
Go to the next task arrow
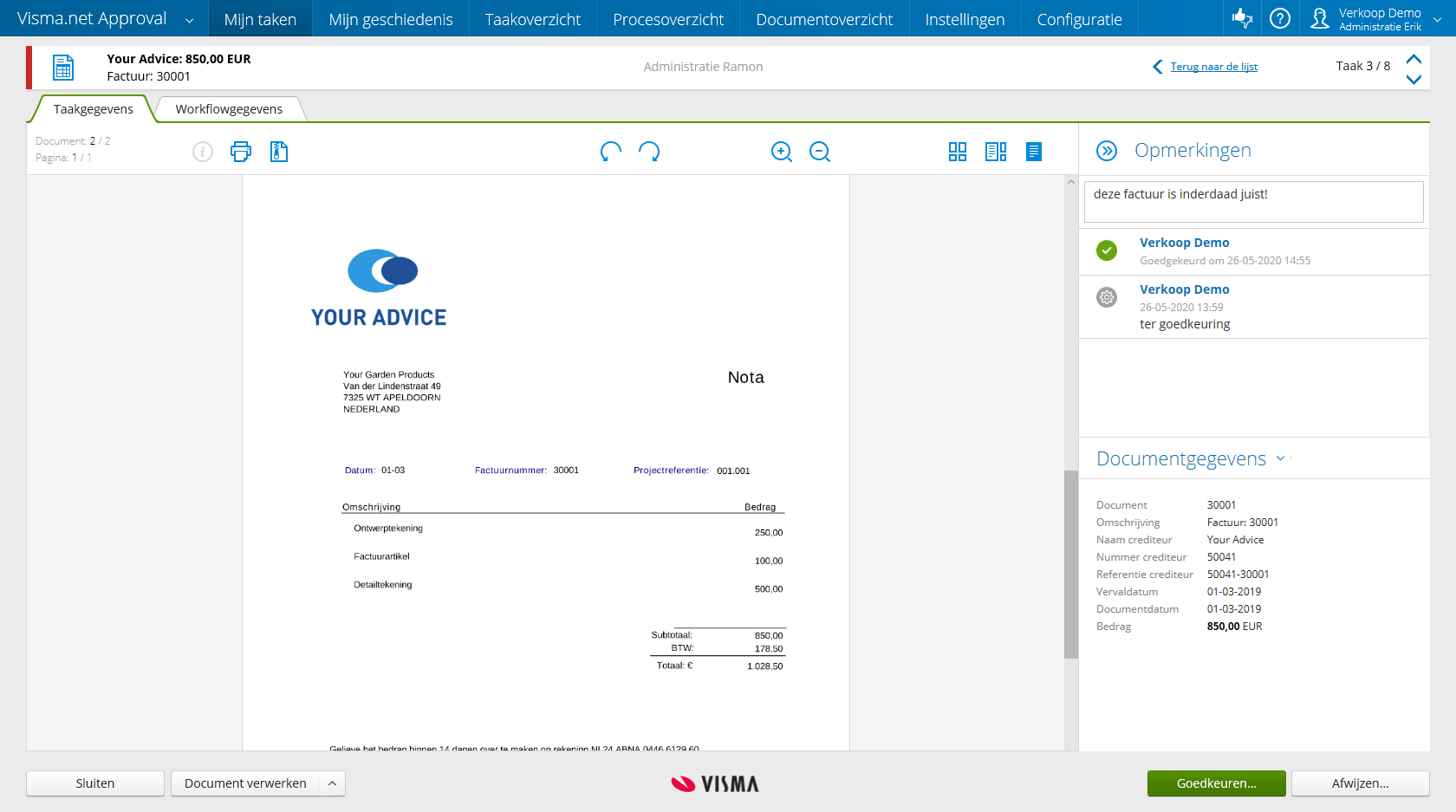point(1414,79)
